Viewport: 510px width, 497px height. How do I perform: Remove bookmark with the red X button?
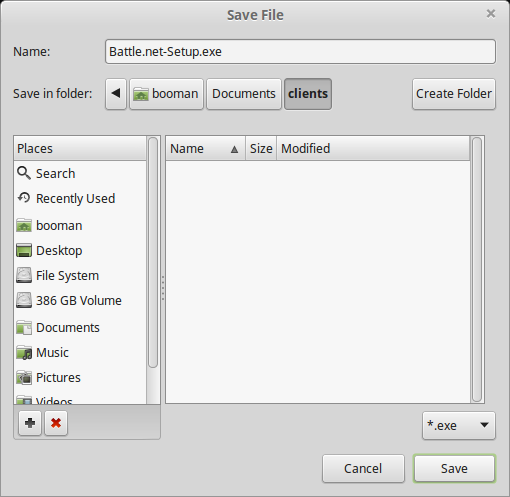pos(56,423)
